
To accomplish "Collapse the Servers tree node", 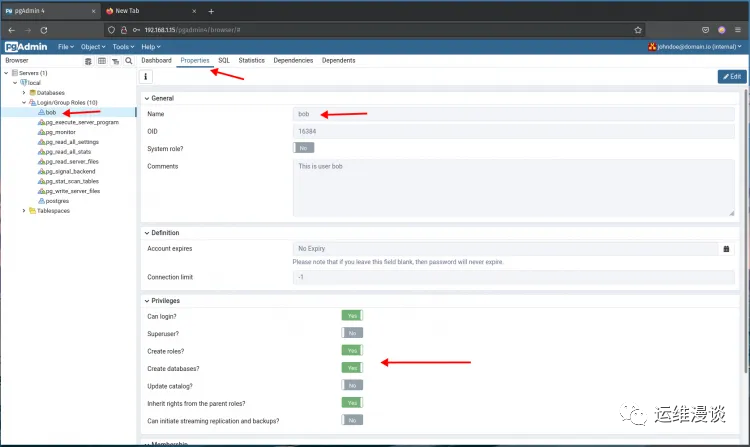I will (x=6, y=73).
